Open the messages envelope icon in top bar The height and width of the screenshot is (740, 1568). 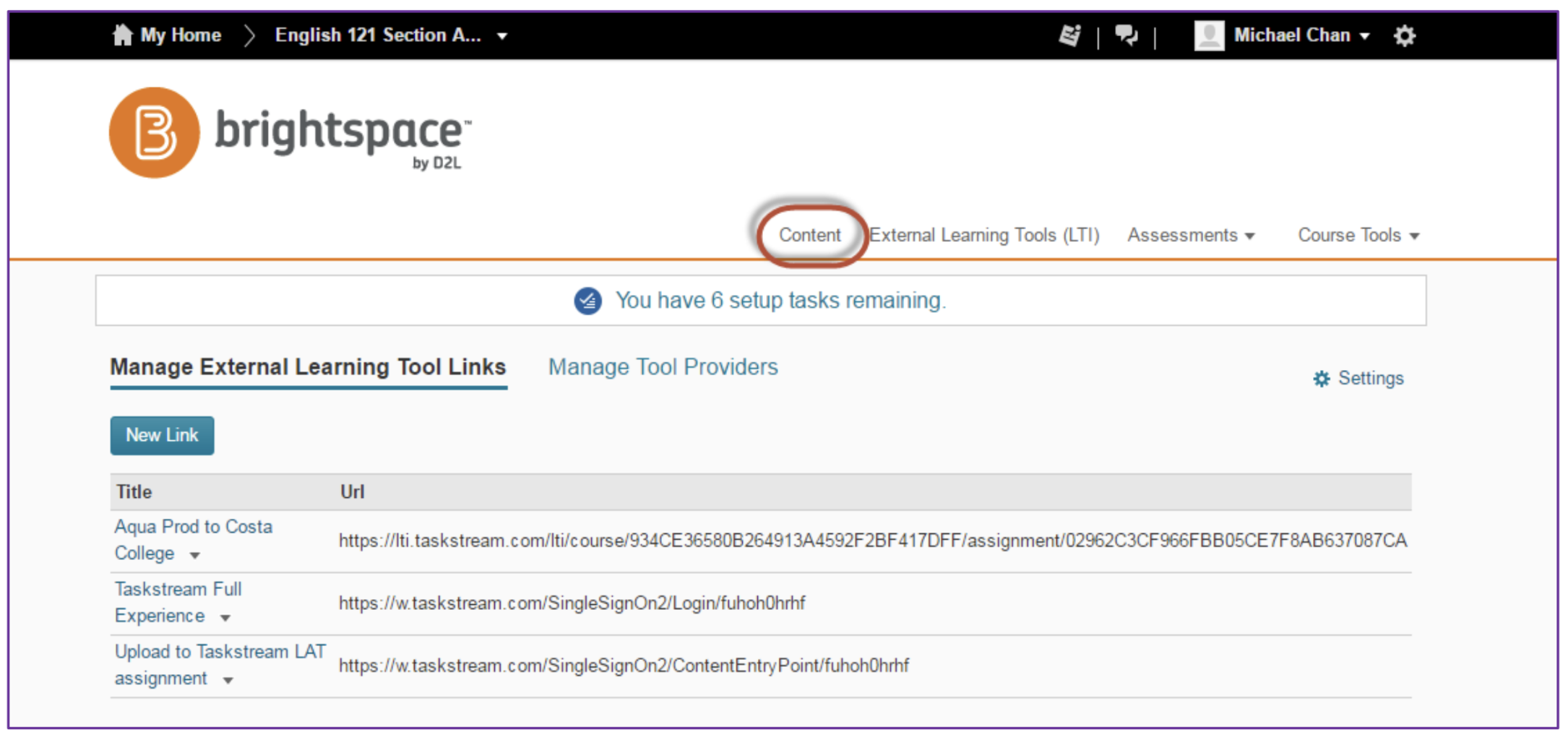[x=1069, y=35]
